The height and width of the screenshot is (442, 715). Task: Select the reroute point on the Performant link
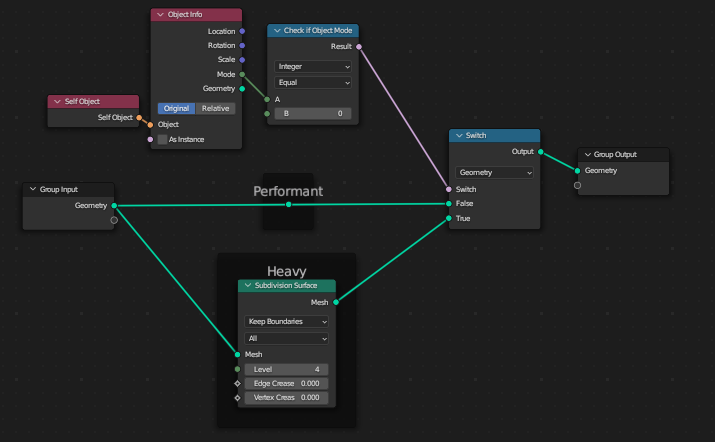[289, 204]
